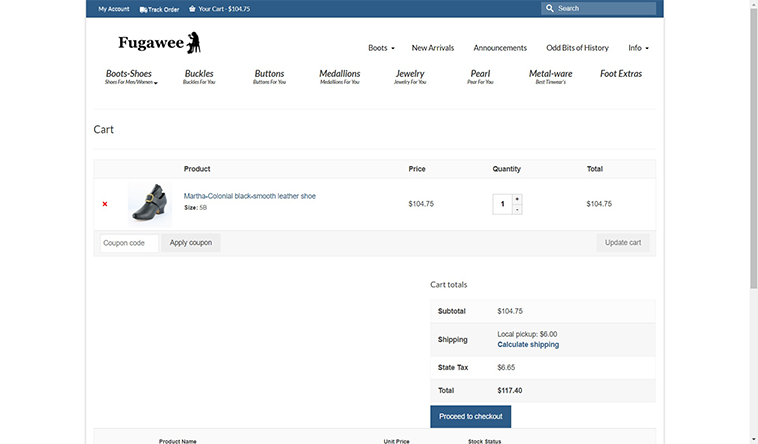Viewport: 758px width, 444px height.
Task: Open the Announcements menu item
Action: pyautogui.click(x=500, y=48)
